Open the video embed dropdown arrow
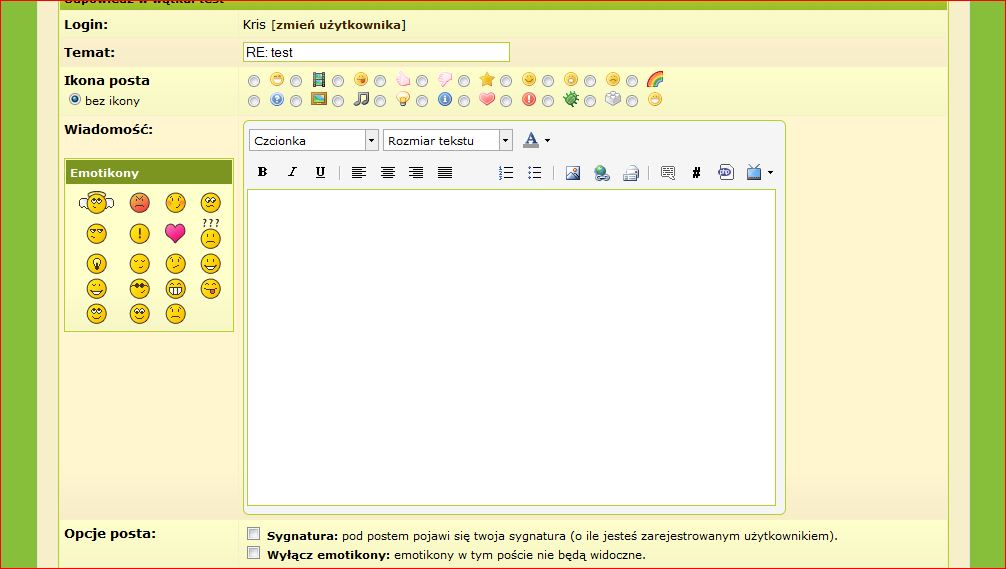Image resolution: width=1006 pixels, height=569 pixels. (770, 173)
